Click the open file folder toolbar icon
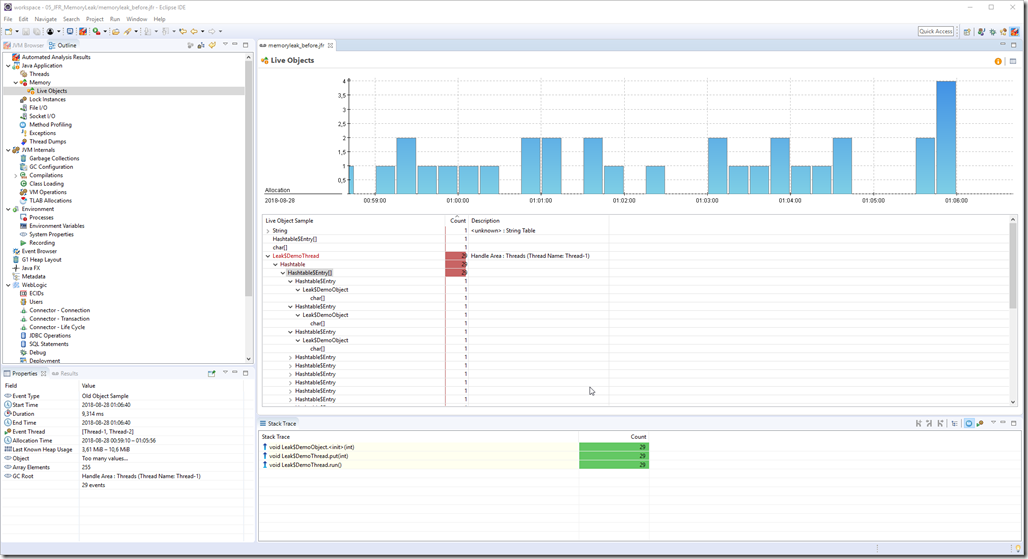Viewport: 1028px width, 559px height. pos(115,31)
